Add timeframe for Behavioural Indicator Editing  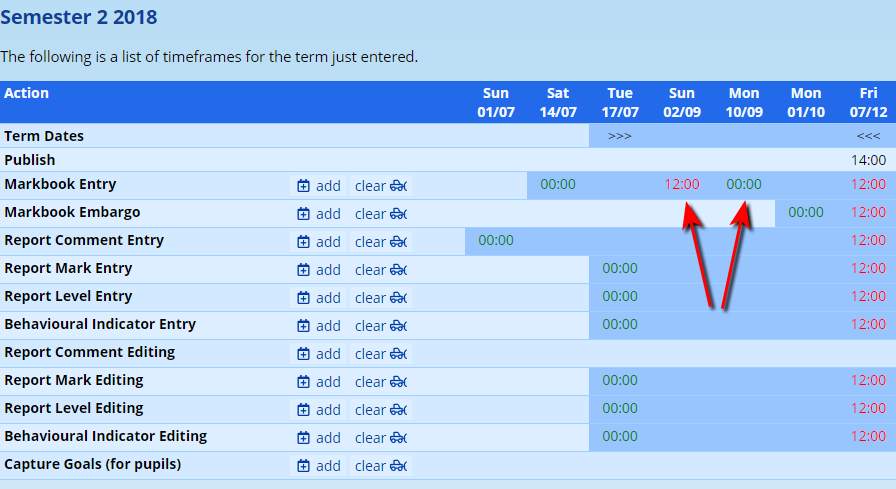pos(318,438)
